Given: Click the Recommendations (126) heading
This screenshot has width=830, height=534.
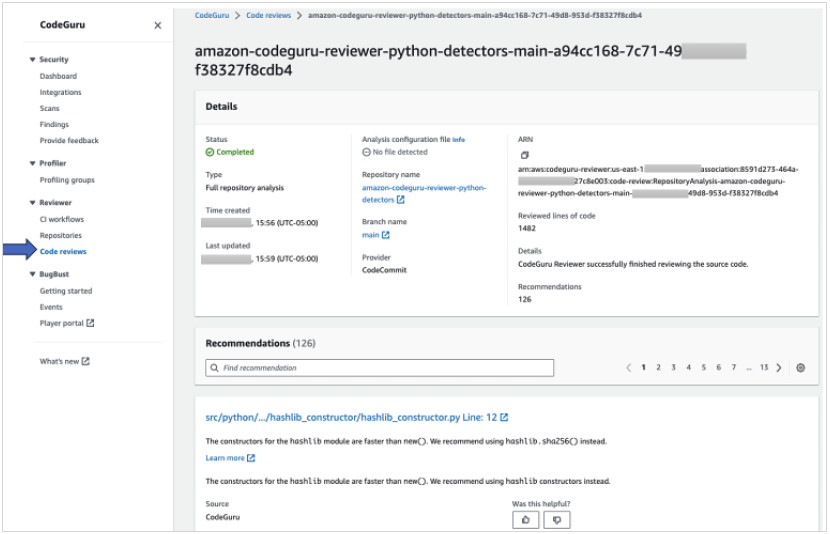Looking at the screenshot, I should click(260, 343).
